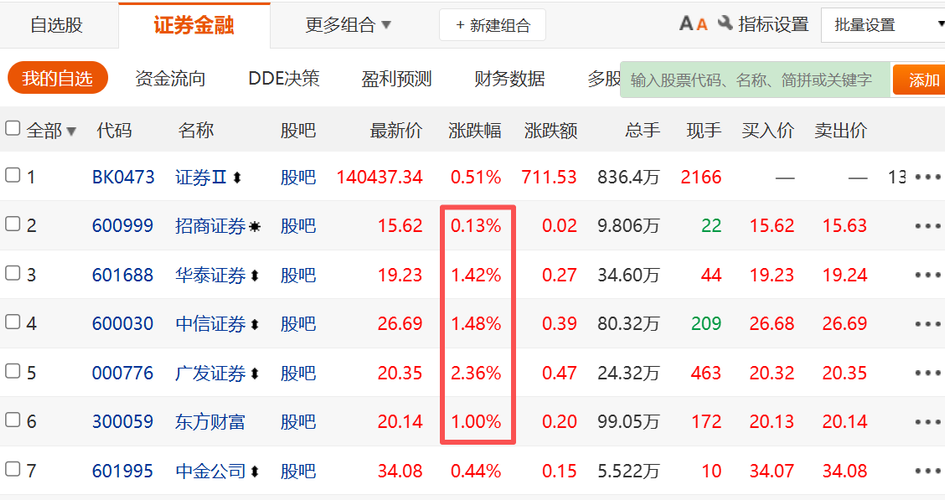Sort by 涨跌幅 column header
945x500 pixels.
click(x=475, y=130)
